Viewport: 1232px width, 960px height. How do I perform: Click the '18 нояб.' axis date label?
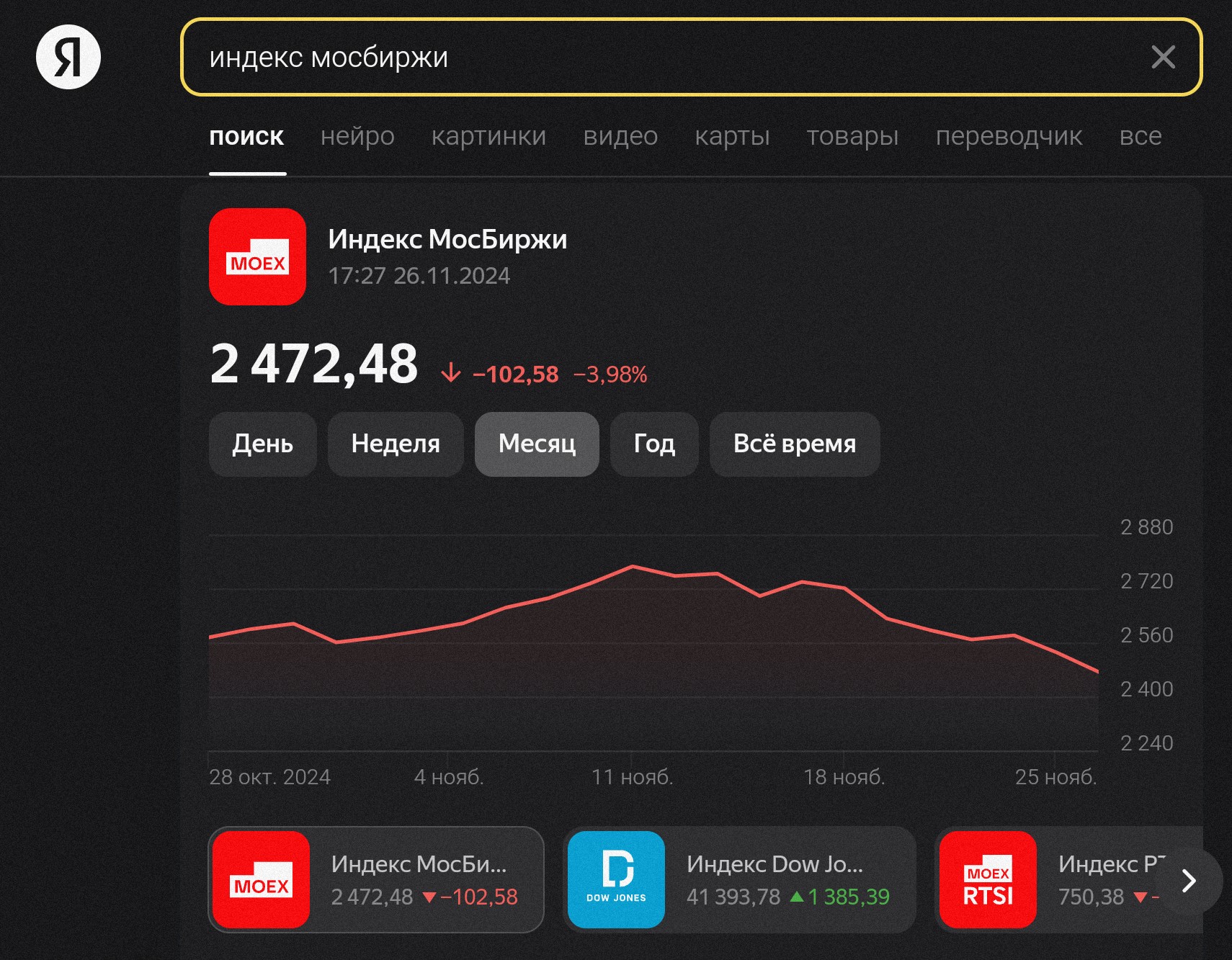[844, 777]
